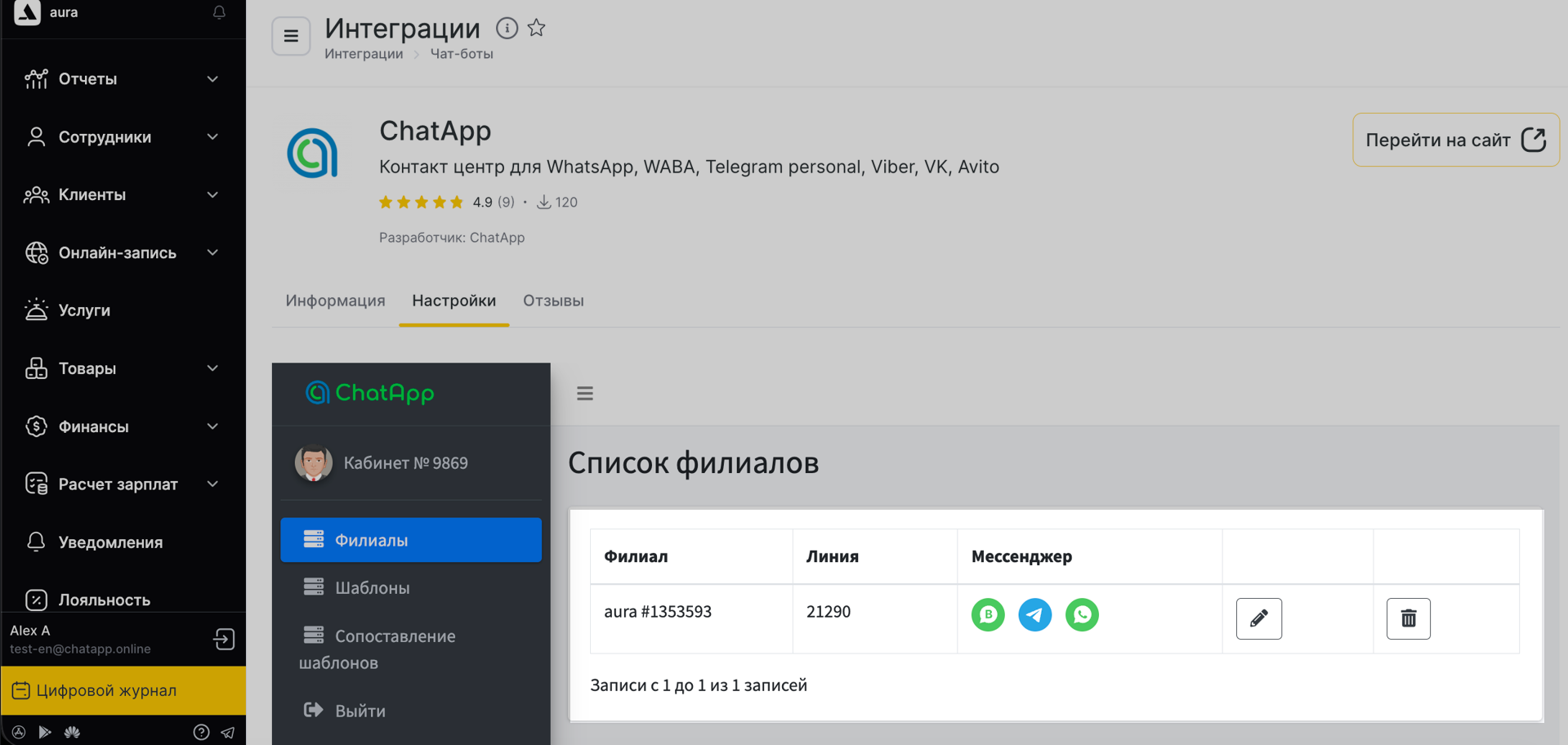Expand the Клиенты menu section
1568x745 pixels.
123,195
